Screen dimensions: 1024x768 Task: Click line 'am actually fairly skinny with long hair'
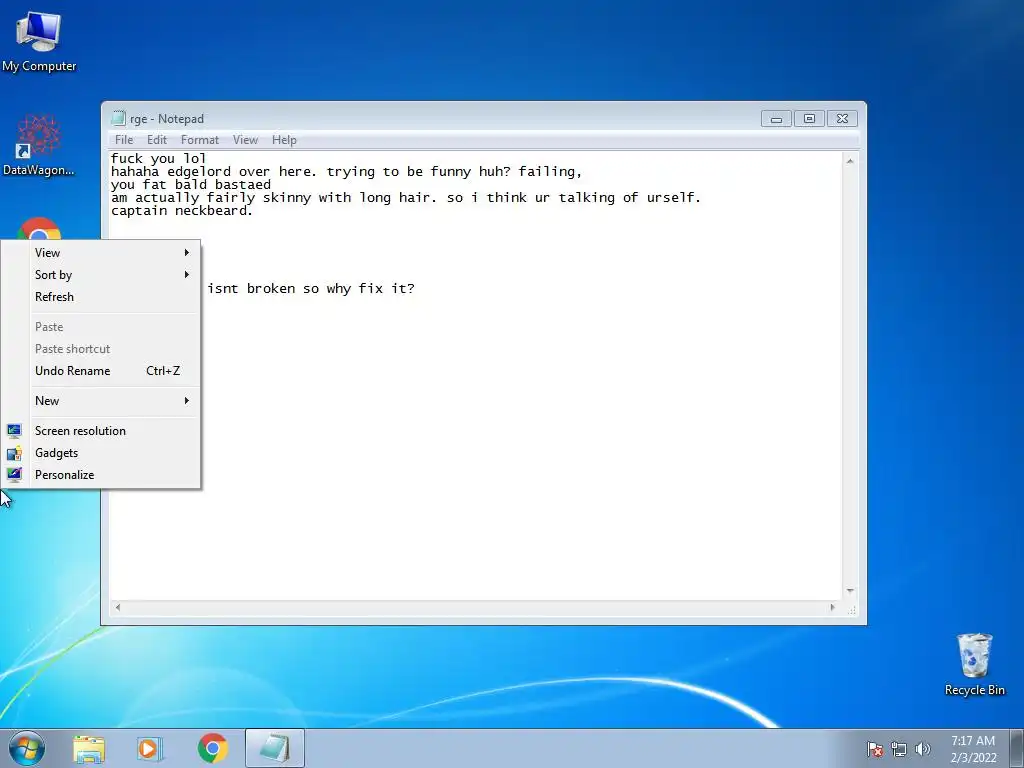(x=406, y=197)
